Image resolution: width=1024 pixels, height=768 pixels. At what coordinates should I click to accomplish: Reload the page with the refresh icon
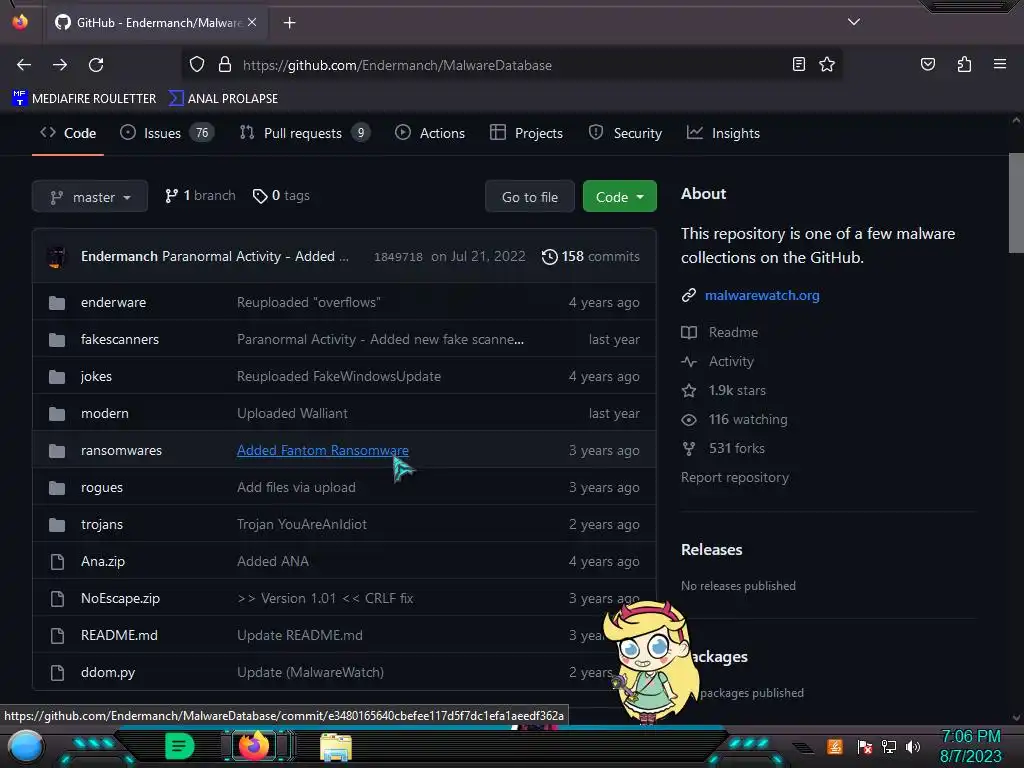pos(96,65)
